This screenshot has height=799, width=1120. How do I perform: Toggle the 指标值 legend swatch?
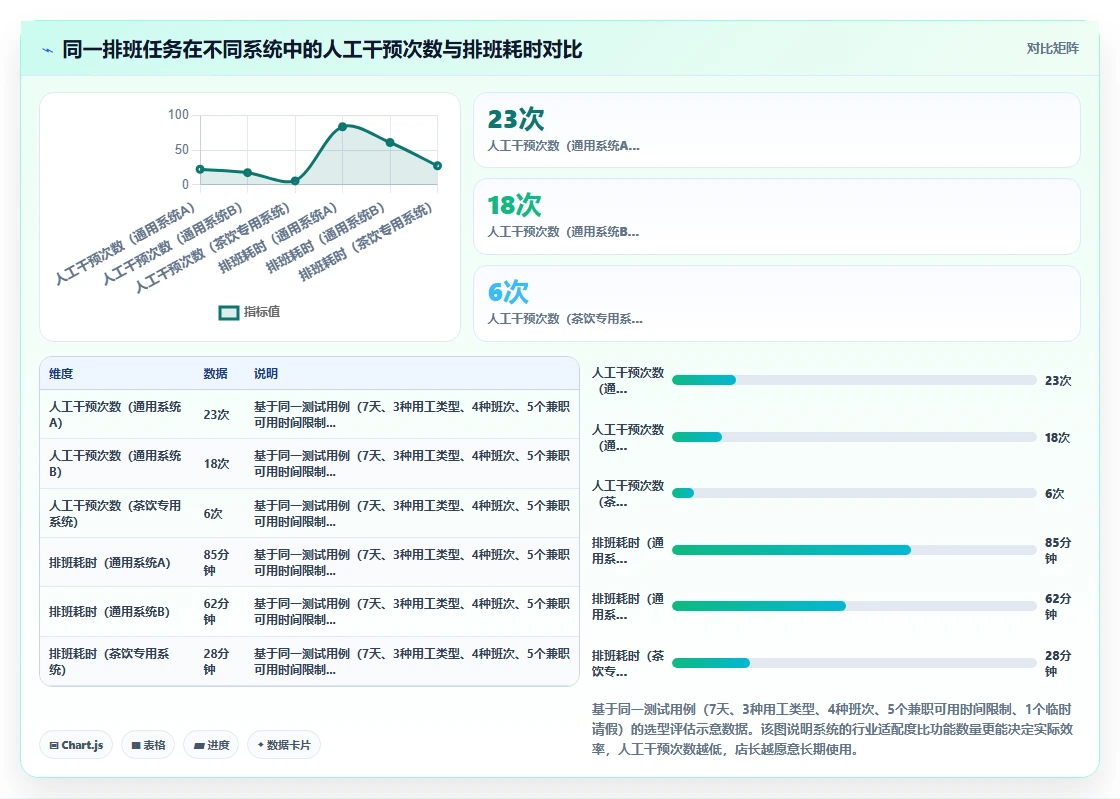click(x=229, y=313)
